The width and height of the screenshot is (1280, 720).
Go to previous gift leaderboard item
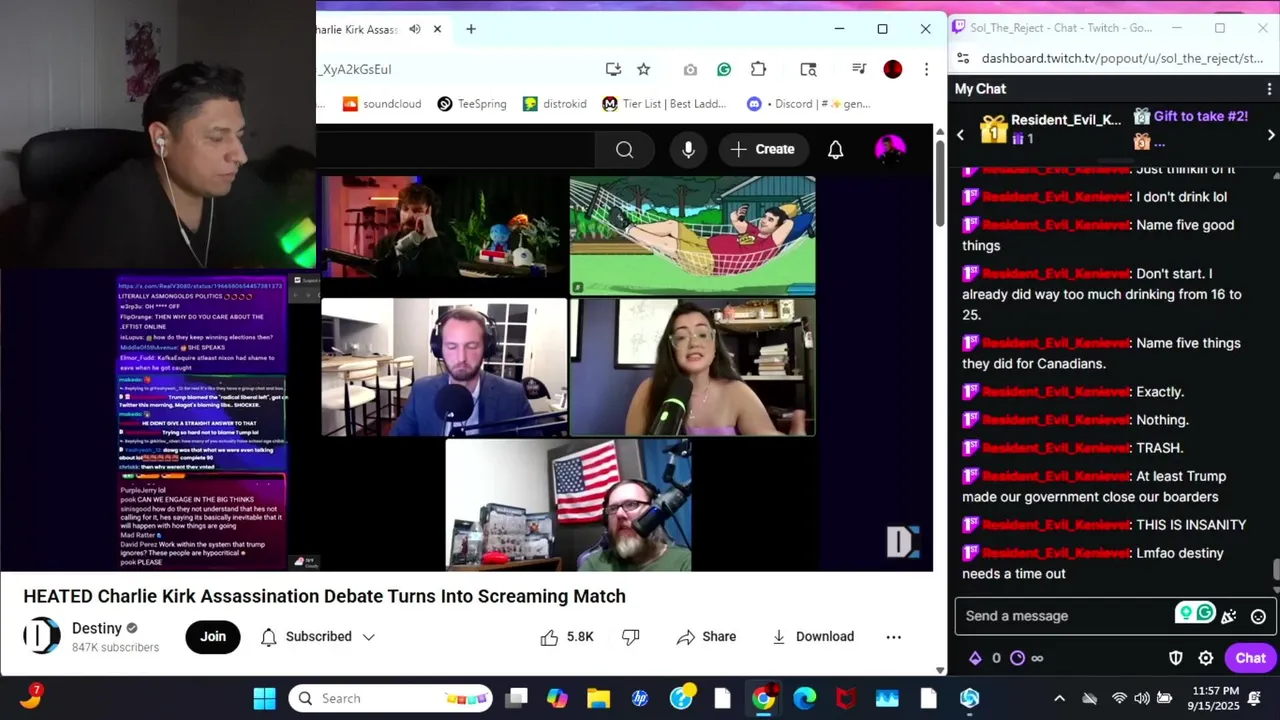click(x=961, y=135)
